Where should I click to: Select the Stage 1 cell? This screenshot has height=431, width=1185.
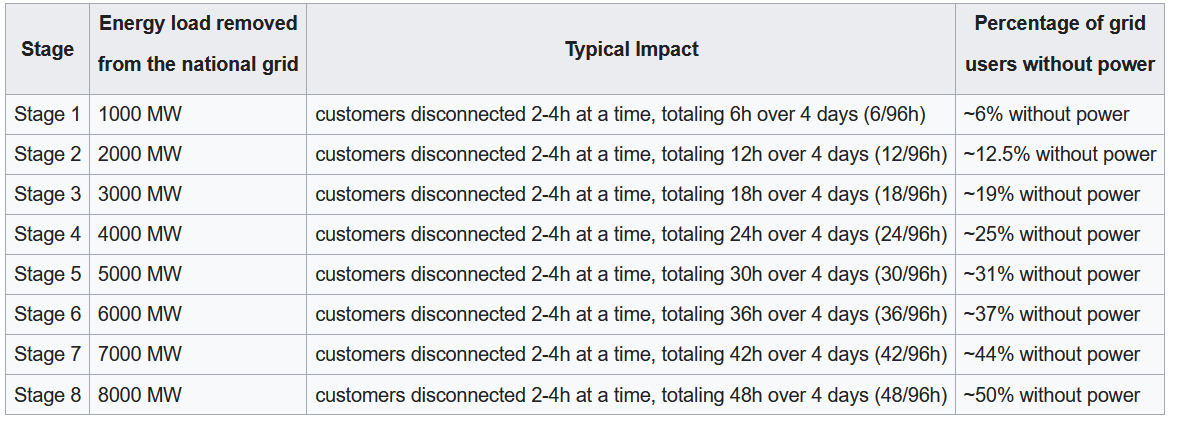click(x=47, y=115)
